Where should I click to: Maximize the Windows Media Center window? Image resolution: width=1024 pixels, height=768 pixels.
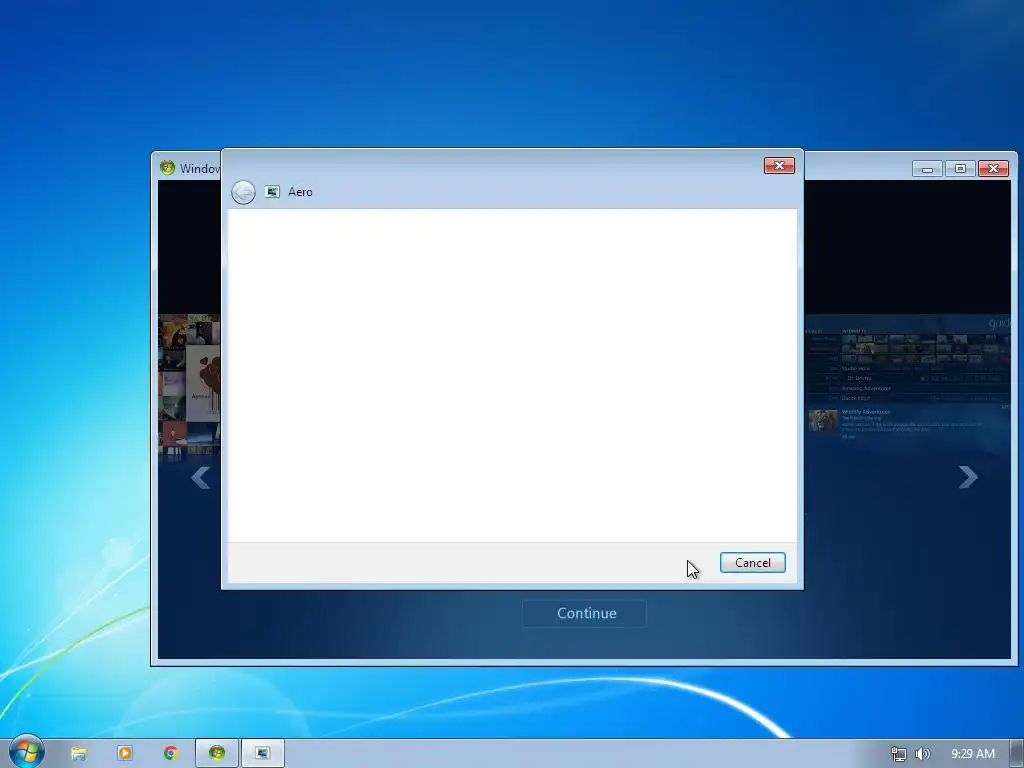point(960,168)
